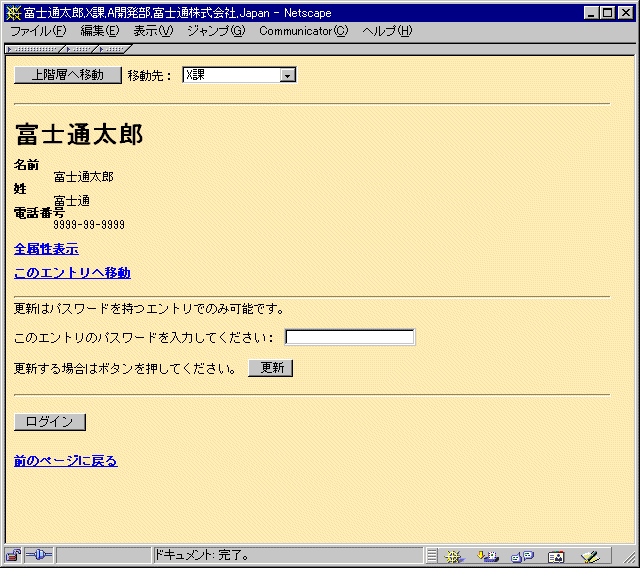The width and height of the screenshot is (640, 568).
Task: Click the component bar grip handle
Action: click(x=431, y=556)
